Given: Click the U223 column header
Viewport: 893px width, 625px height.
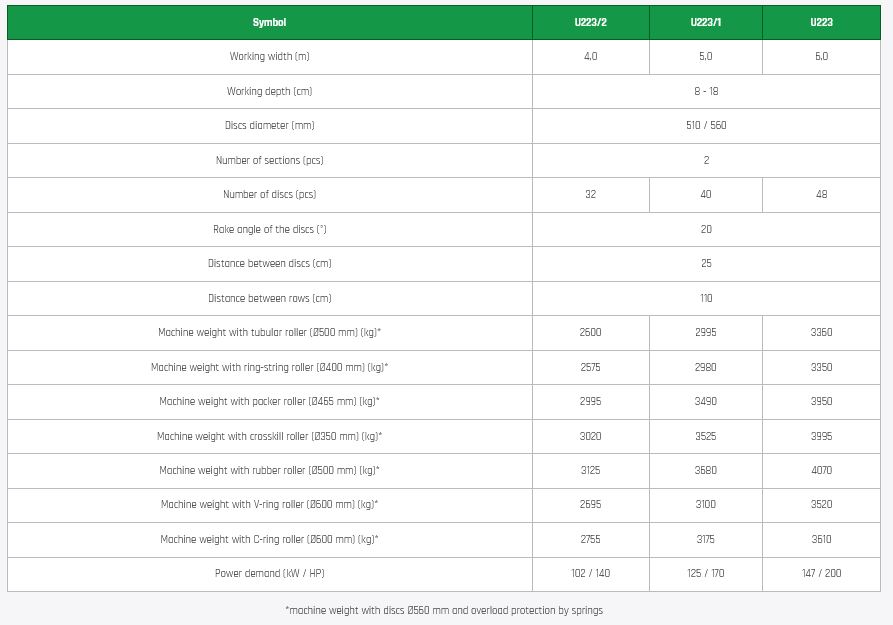Looking at the screenshot, I should [821, 22].
